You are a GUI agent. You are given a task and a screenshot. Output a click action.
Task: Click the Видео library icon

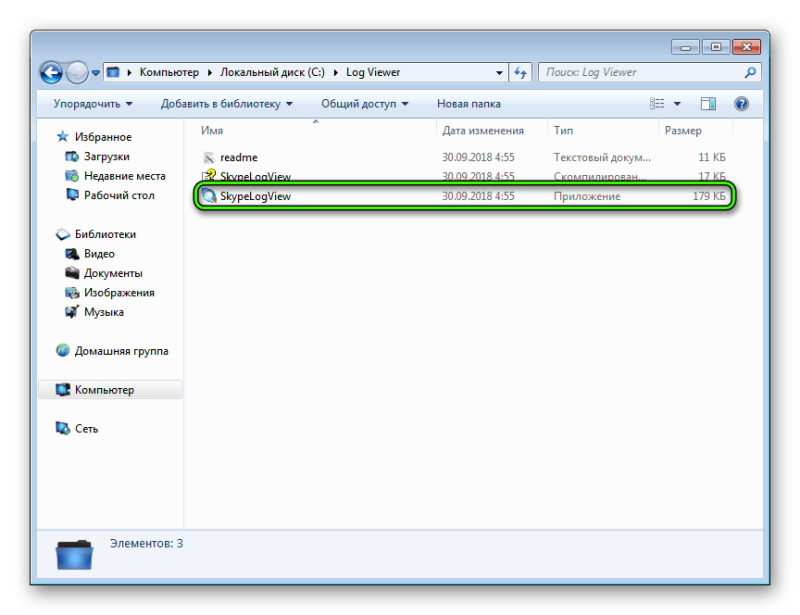click(x=72, y=254)
